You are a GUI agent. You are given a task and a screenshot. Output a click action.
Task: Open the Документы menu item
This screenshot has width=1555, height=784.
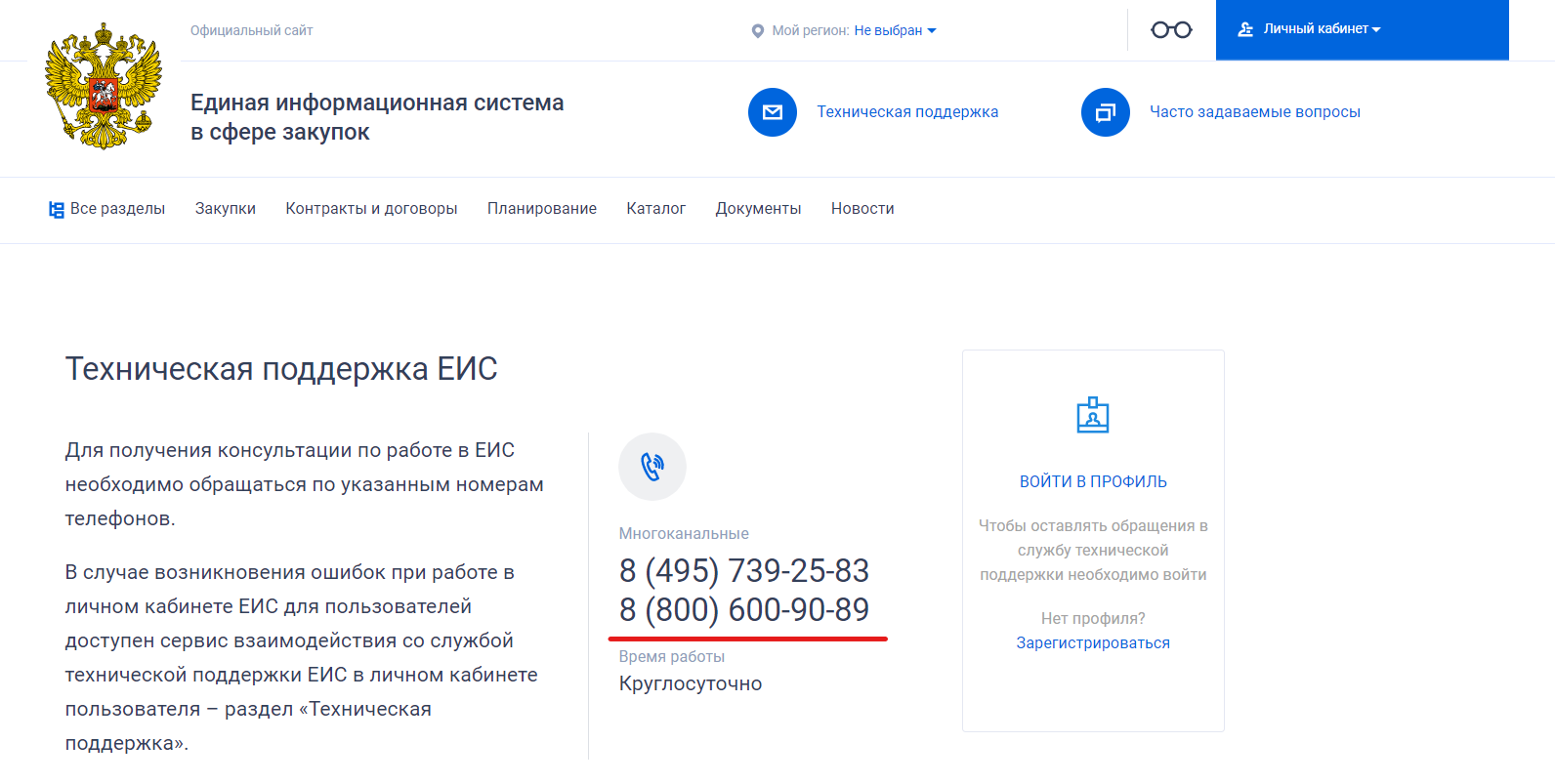[x=758, y=209]
